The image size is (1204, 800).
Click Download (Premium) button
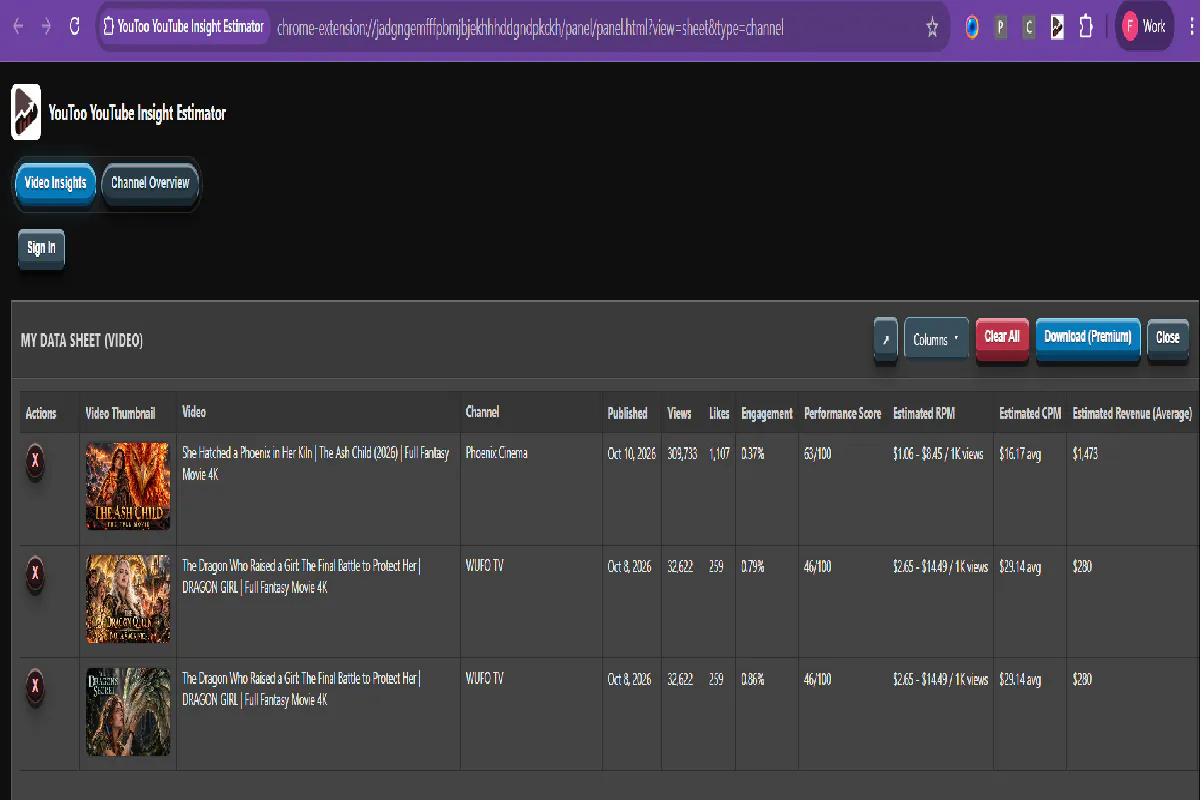click(x=1088, y=337)
